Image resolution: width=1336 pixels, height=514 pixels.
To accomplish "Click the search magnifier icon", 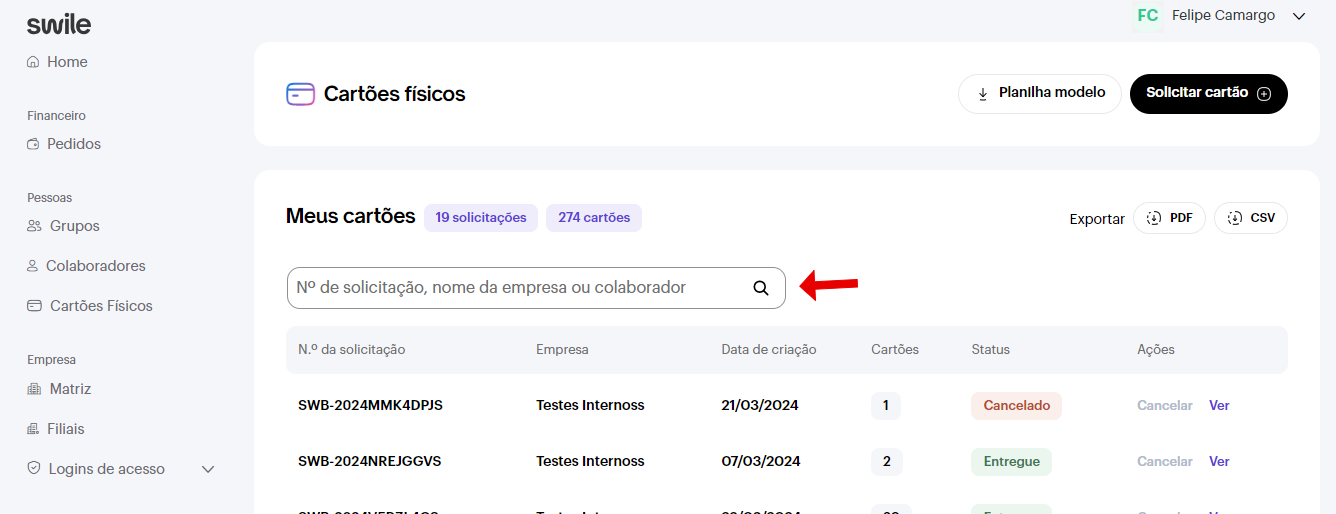I will (761, 288).
